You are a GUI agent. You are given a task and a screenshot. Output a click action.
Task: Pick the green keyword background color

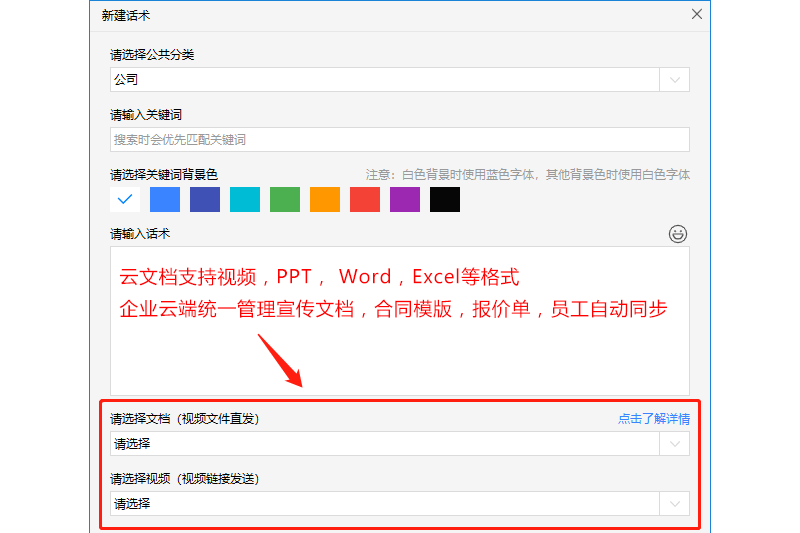pos(285,199)
